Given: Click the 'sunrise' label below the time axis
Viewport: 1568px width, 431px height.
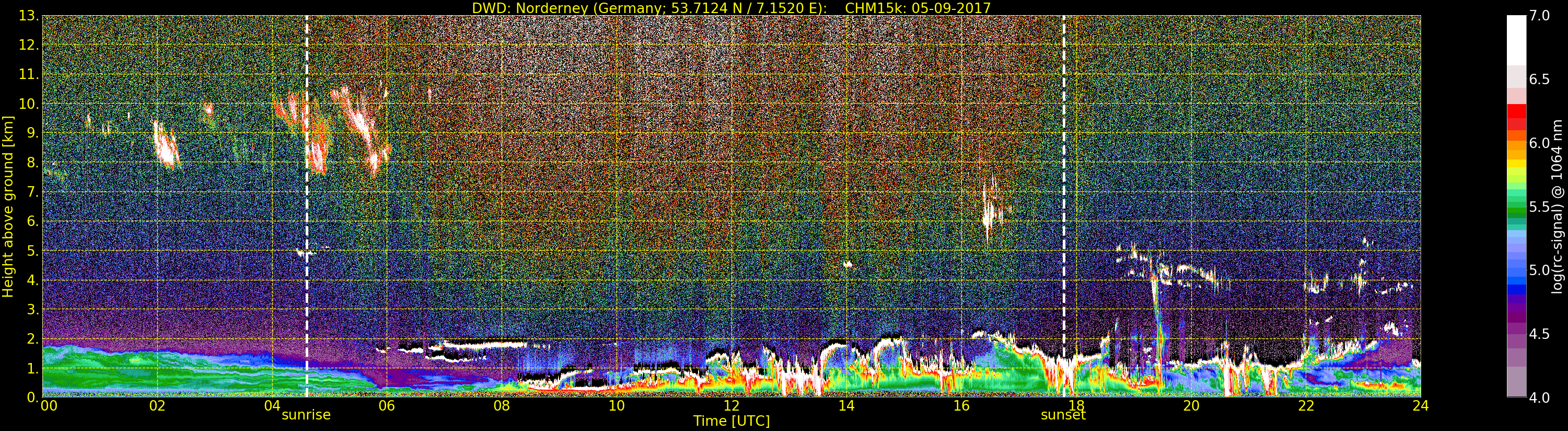Looking at the screenshot, I should [306, 415].
